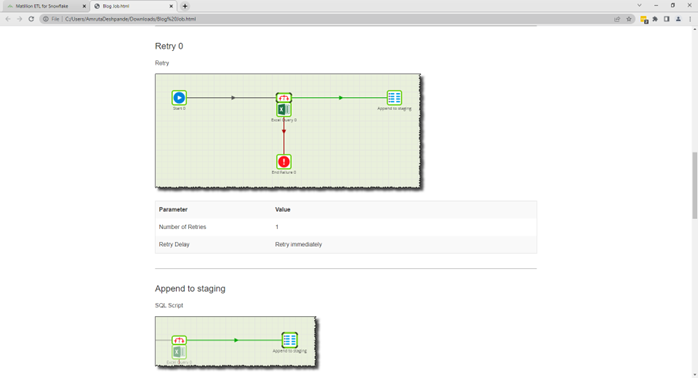Click the vertical page scrollbar thumb
The width and height of the screenshot is (698, 378).
point(694,185)
